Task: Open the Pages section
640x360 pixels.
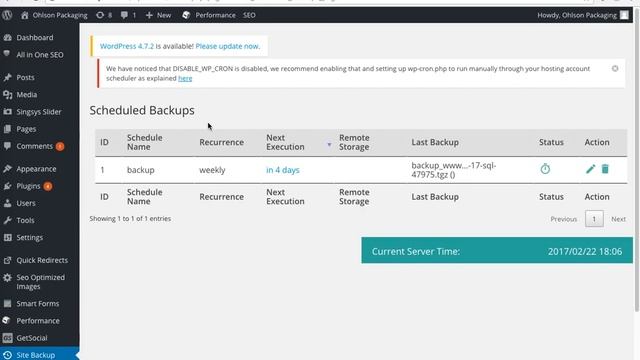Action: click(26, 129)
